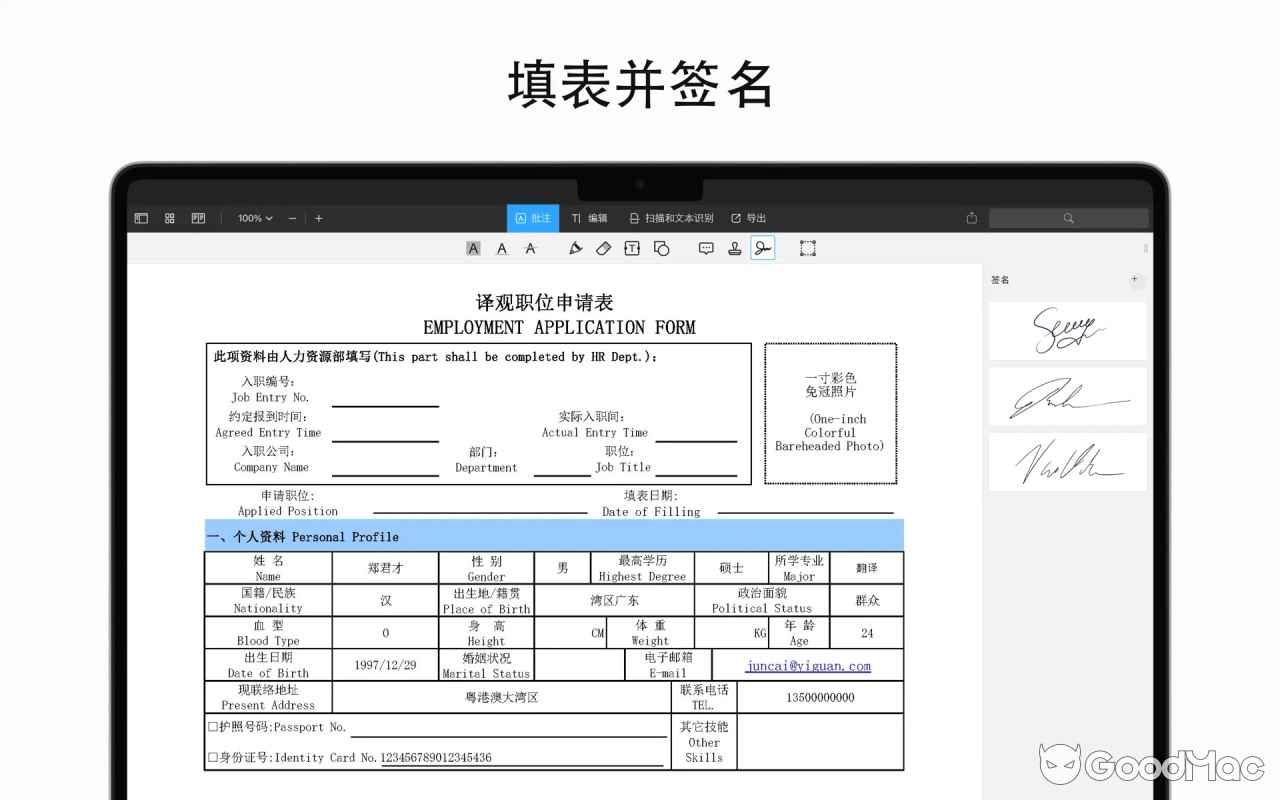Open the Shapes annotation tool
1280x800 pixels.
(660, 248)
